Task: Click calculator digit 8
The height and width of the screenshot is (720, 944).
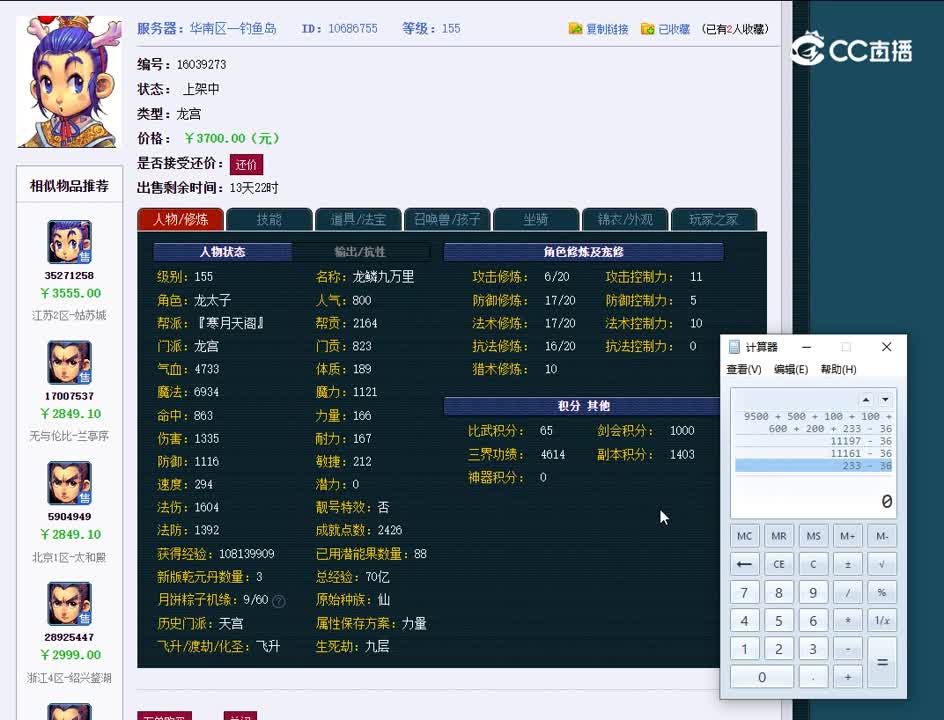Action: [779, 592]
